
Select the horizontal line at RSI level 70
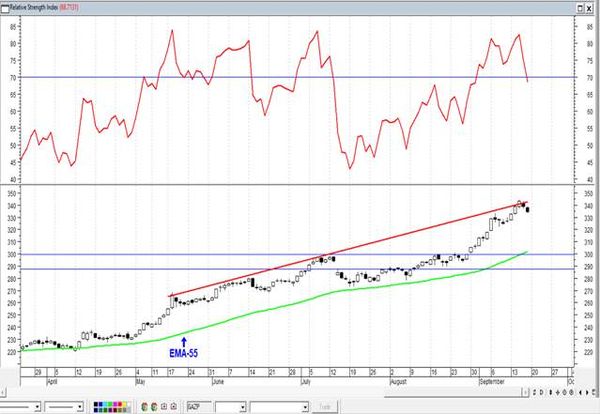pos(297,77)
